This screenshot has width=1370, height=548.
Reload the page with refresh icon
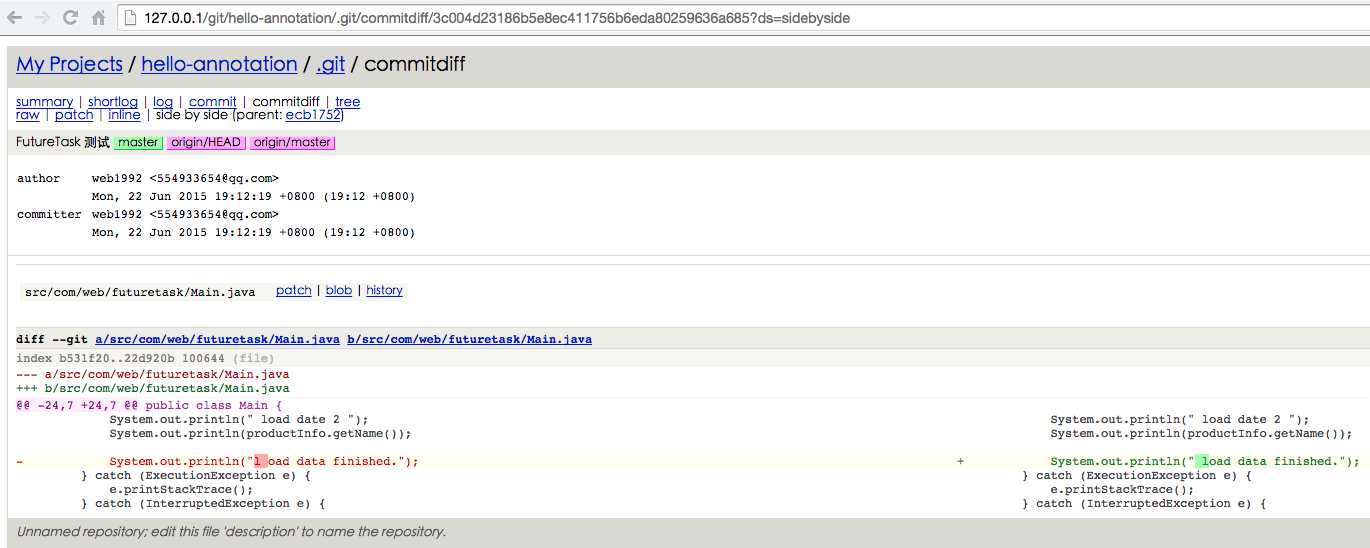[70, 18]
